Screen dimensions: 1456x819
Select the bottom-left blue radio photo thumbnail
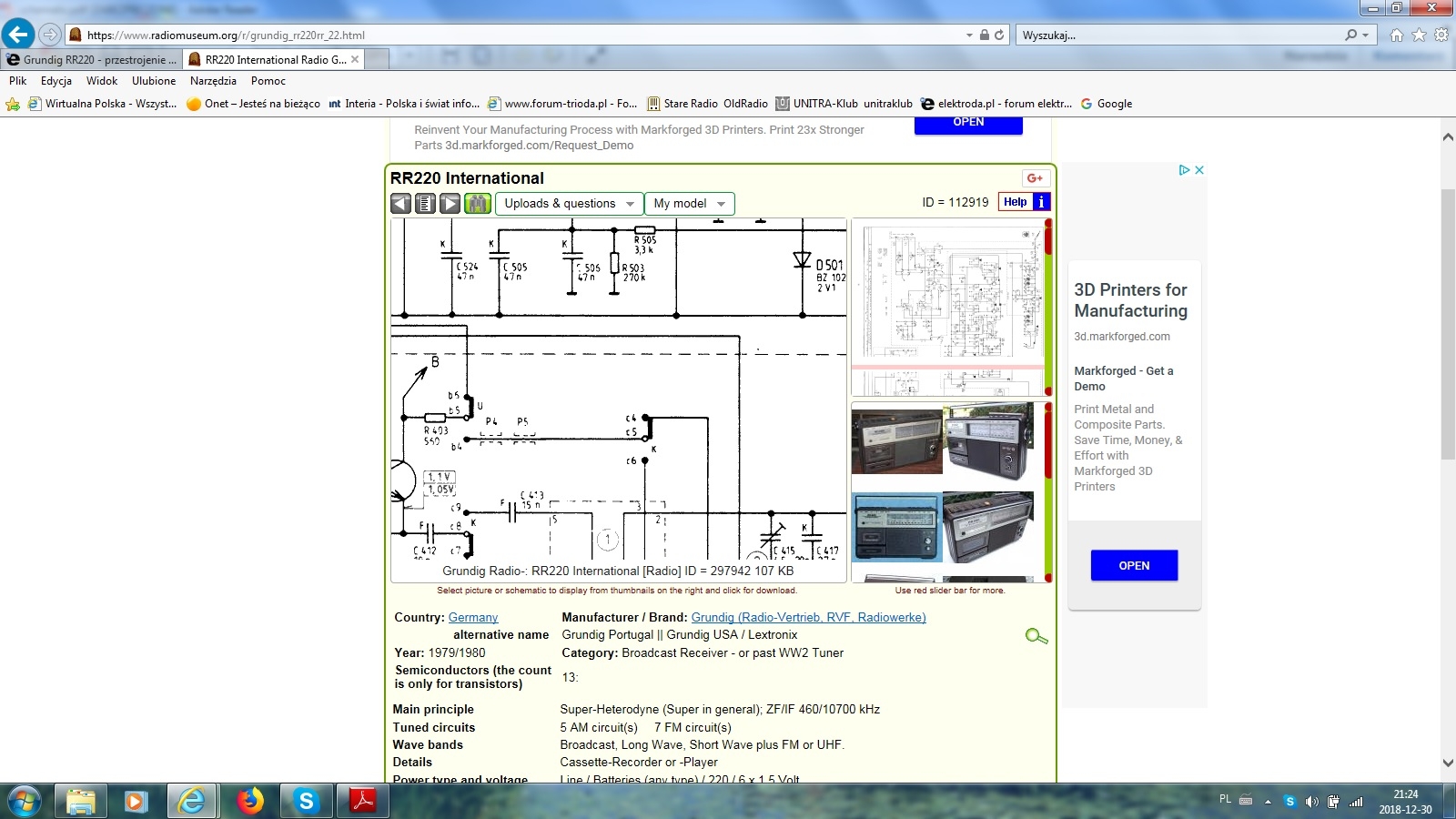896,528
